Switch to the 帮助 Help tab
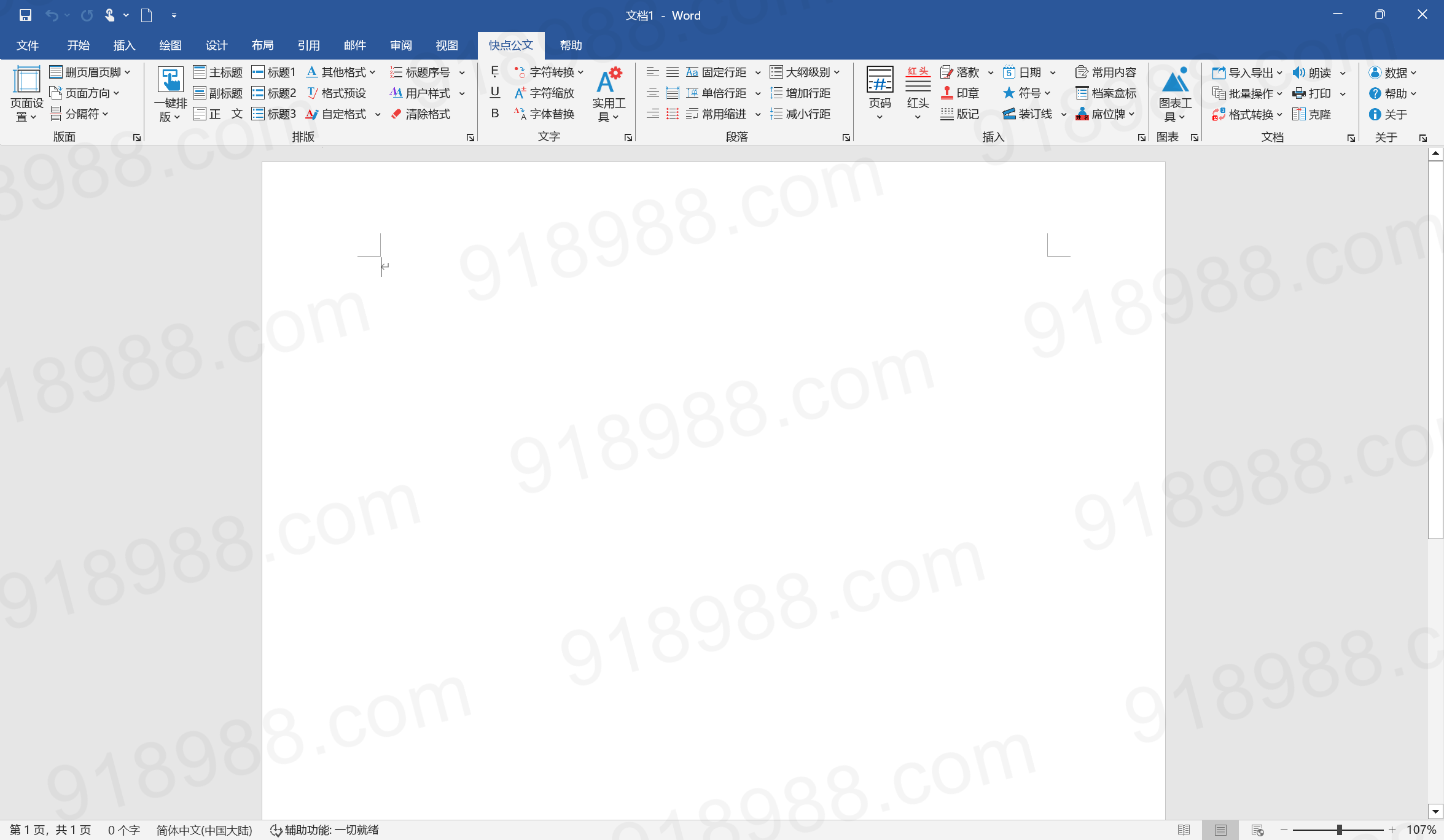Image resolution: width=1444 pixels, height=840 pixels. click(571, 45)
